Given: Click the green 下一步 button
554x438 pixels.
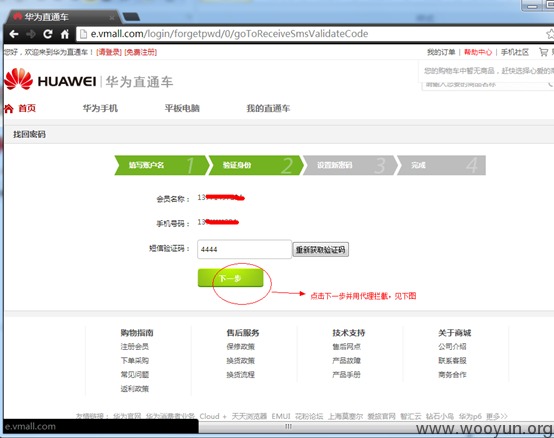Looking at the screenshot, I should [231, 278].
